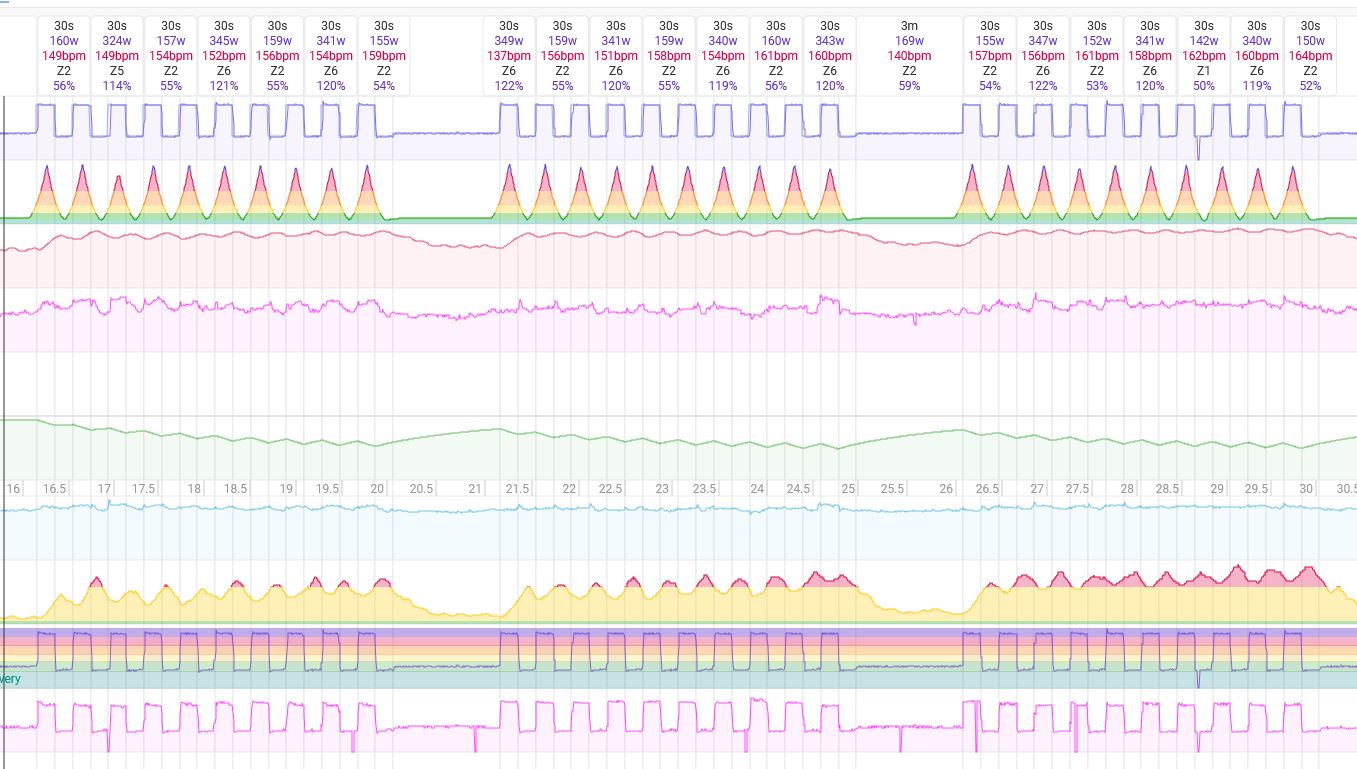Select the 341w 154bpm interval card
The image size is (1357, 769).
pyautogui.click(x=331, y=55)
